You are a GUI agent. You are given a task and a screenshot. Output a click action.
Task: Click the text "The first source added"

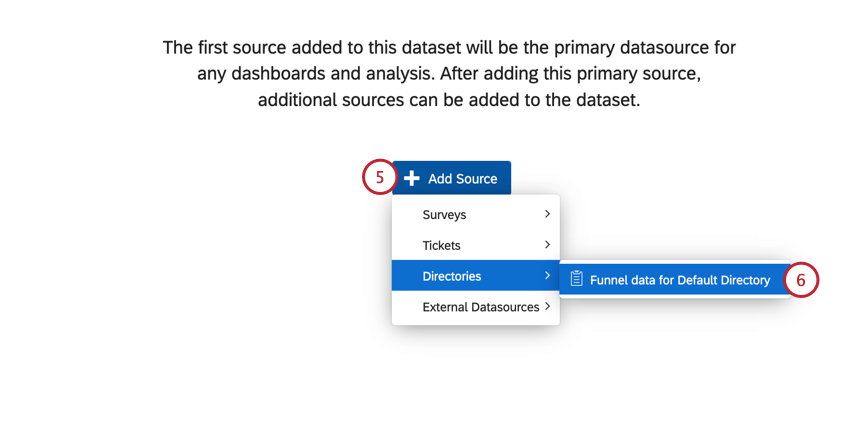254,47
